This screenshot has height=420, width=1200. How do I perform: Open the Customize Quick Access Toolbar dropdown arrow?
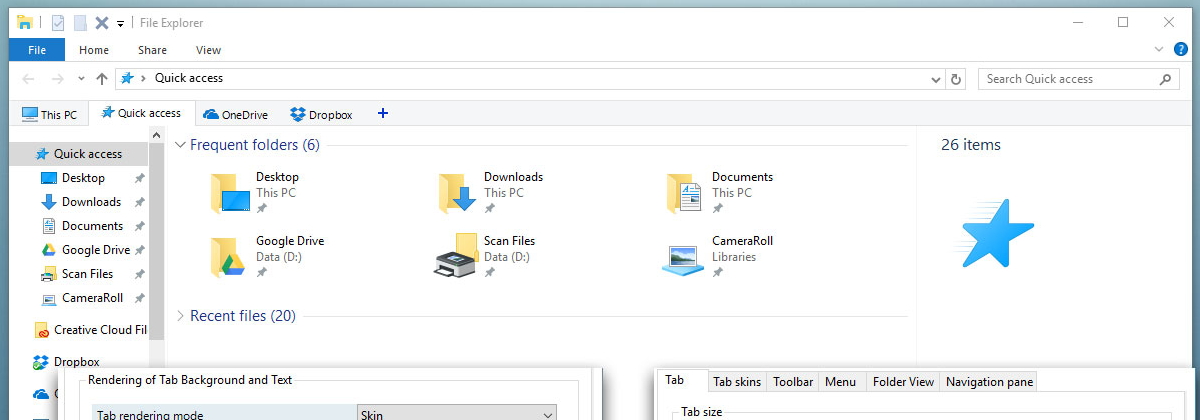coord(120,23)
